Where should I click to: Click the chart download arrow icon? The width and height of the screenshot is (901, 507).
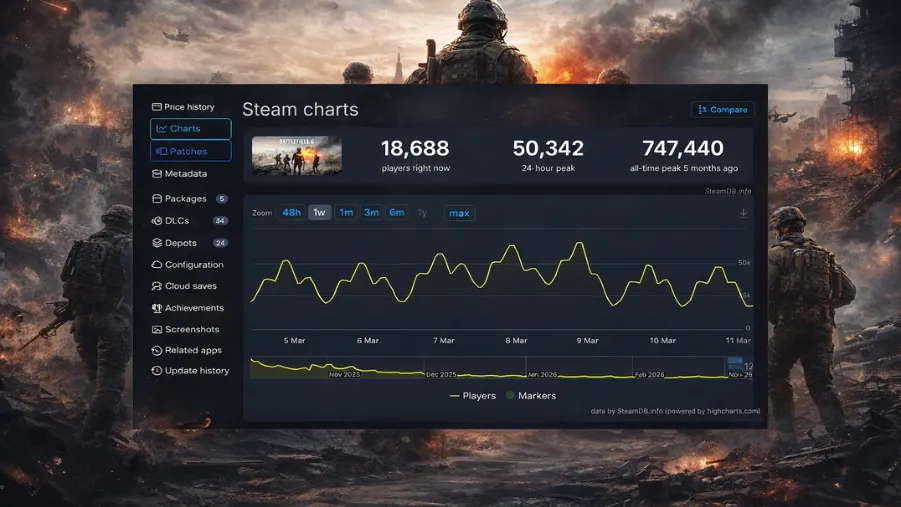(743, 213)
